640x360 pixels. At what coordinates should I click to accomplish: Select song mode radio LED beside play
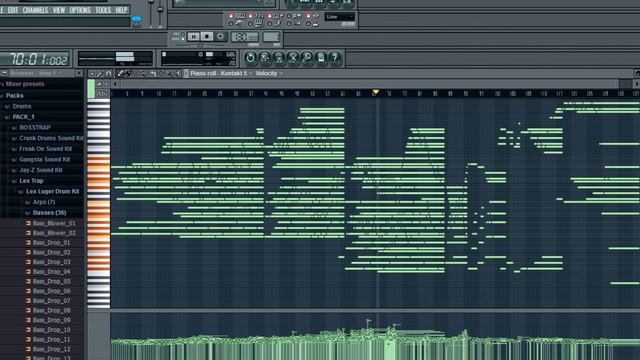pos(183,39)
